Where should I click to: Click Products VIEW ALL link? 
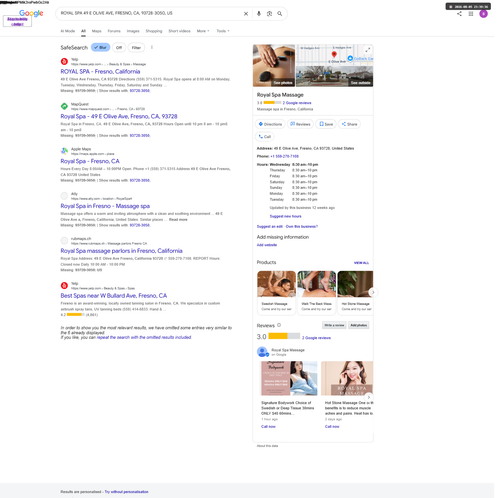pos(361,263)
